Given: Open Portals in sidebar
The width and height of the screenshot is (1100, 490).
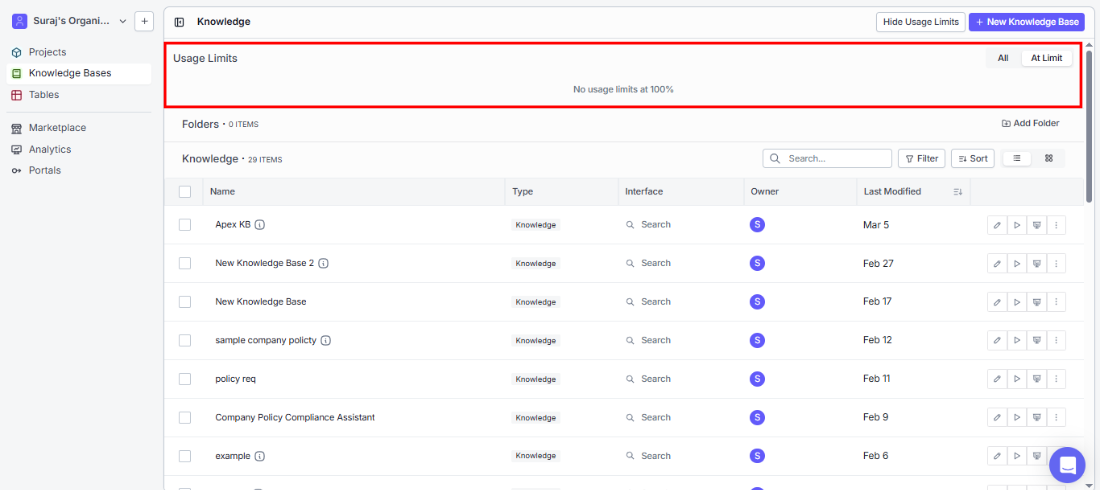Looking at the screenshot, I should click(79, 171).
